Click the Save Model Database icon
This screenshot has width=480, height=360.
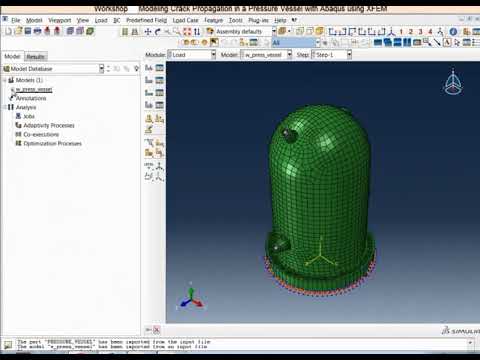point(28,31)
